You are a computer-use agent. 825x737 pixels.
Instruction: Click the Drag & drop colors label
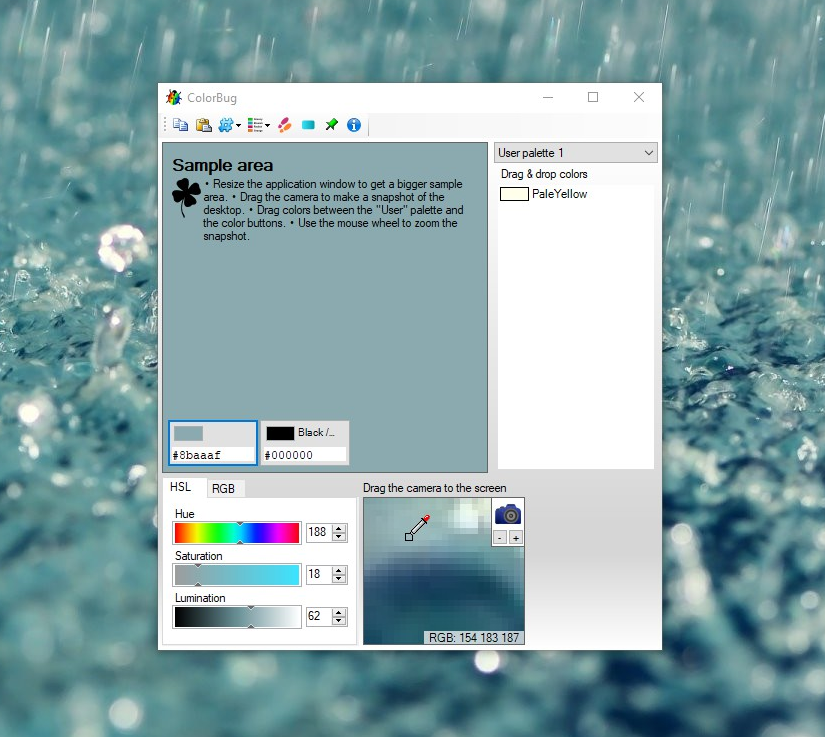coord(544,174)
